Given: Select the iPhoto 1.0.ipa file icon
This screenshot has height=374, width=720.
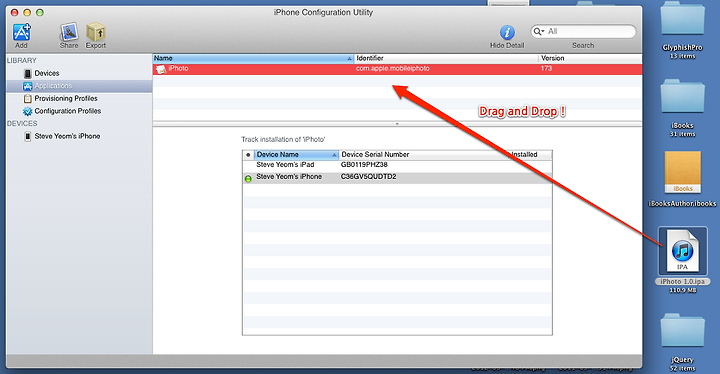Looking at the screenshot, I should 683,251.
